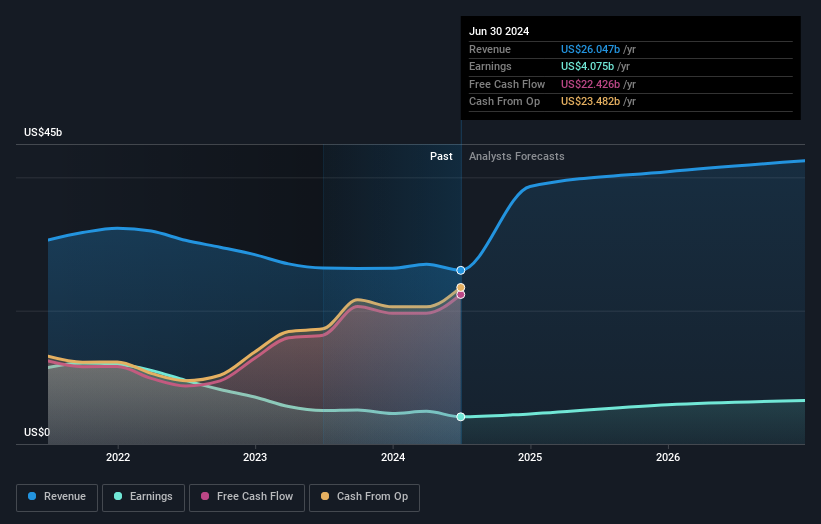This screenshot has width=821, height=524.
Task: Click the US$45b y-axis label
Action: 43,132
